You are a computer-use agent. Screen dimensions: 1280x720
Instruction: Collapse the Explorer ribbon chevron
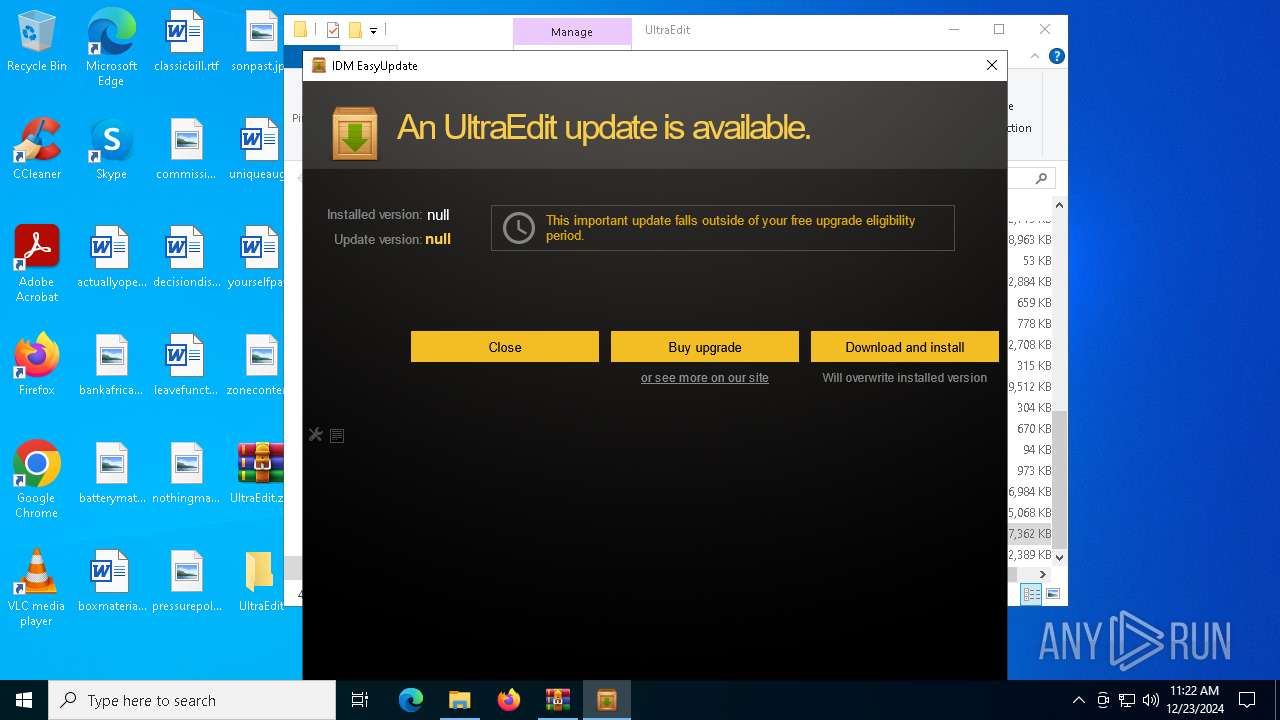pyautogui.click(x=1035, y=56)
